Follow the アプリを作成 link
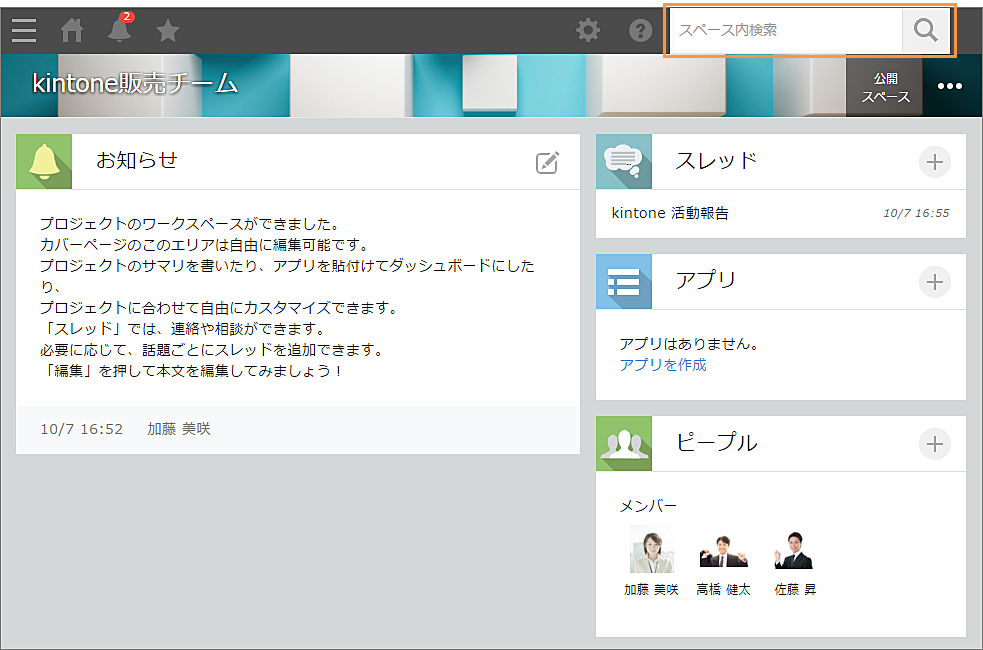This screenshot has height=650, width=983. tap(663, 365)
